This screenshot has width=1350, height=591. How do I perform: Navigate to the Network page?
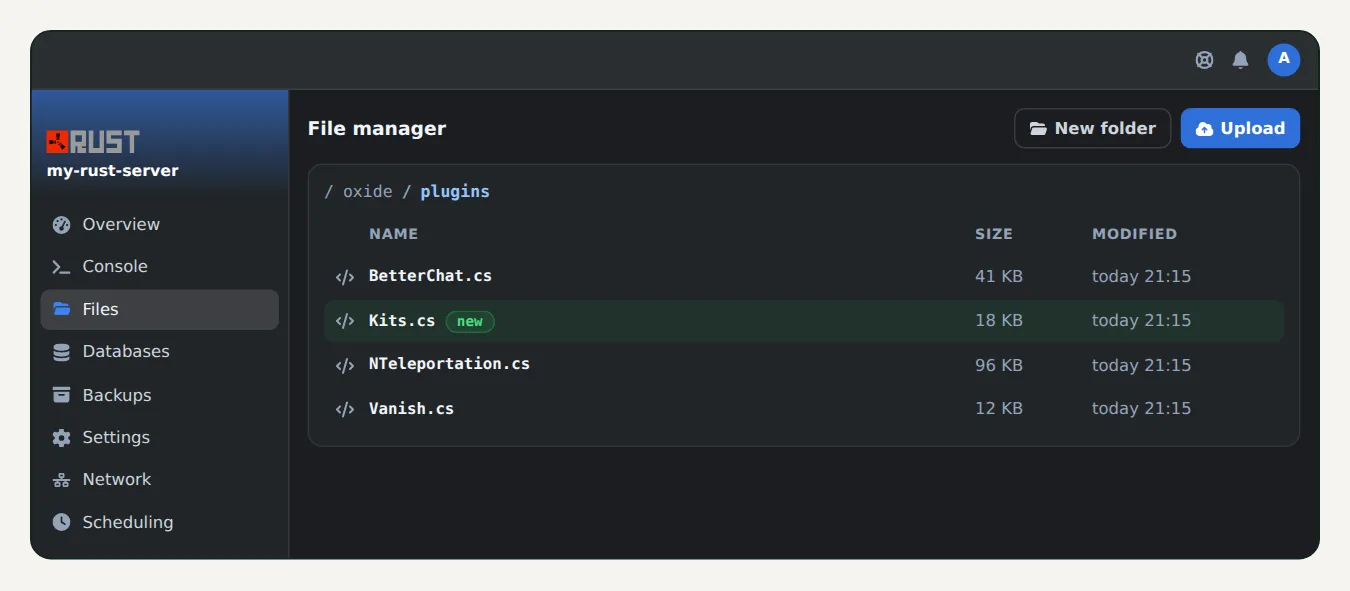159,480
